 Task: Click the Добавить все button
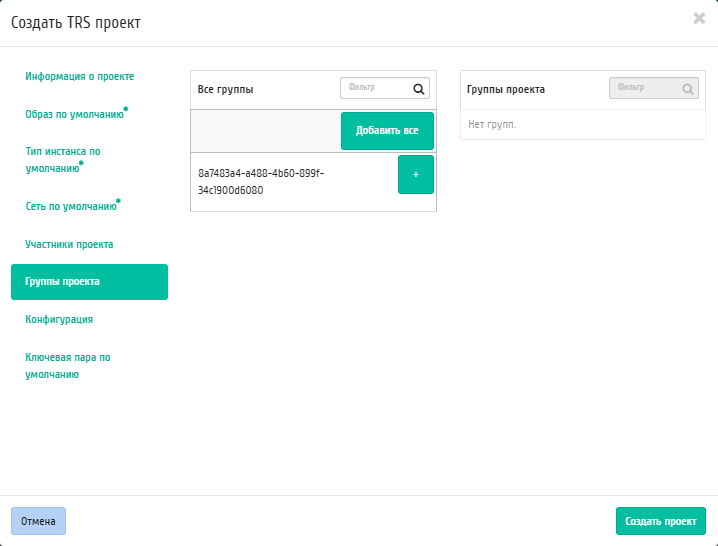387,131
